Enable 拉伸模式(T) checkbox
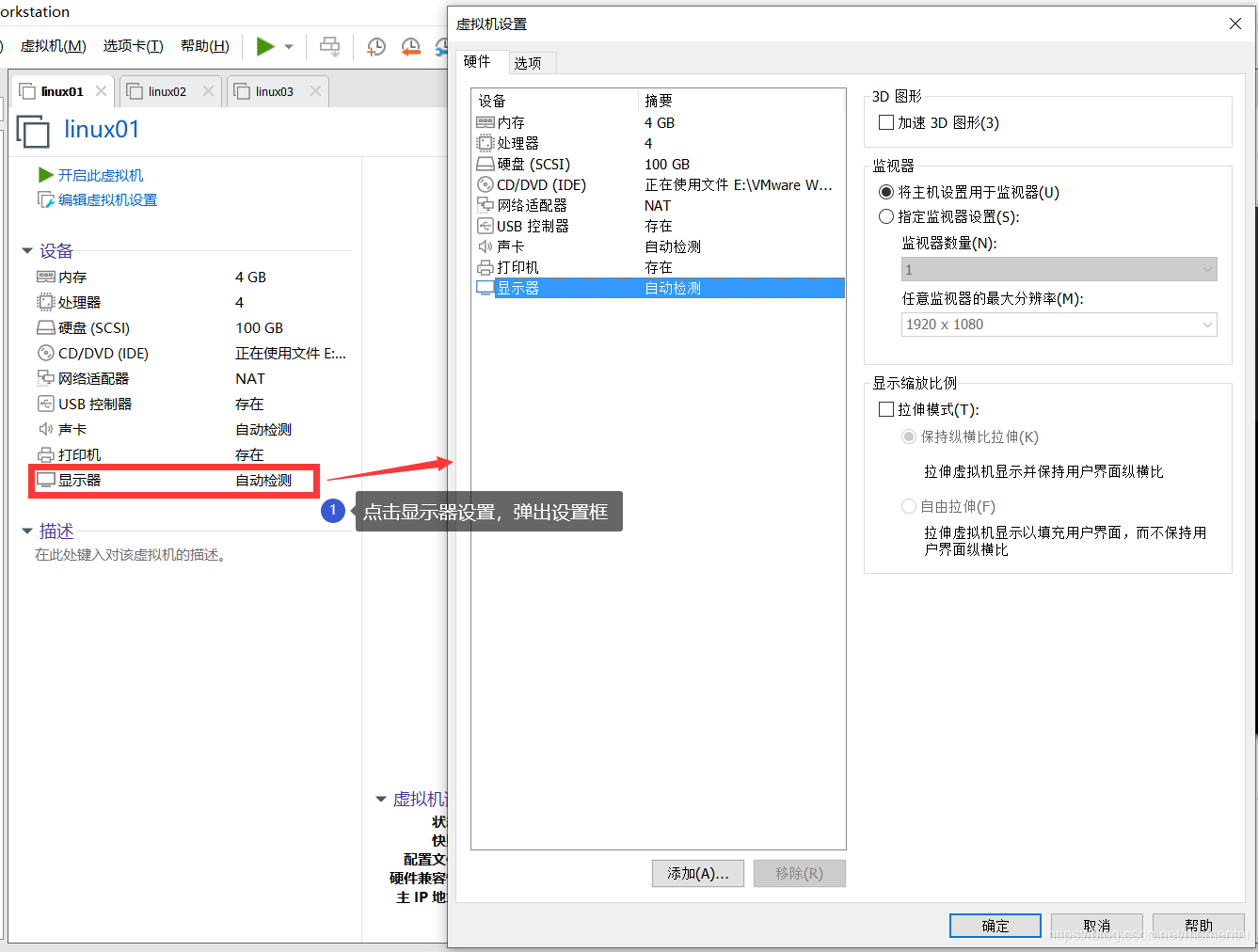This screenshot has width=1258, height=952. (885, 409)
